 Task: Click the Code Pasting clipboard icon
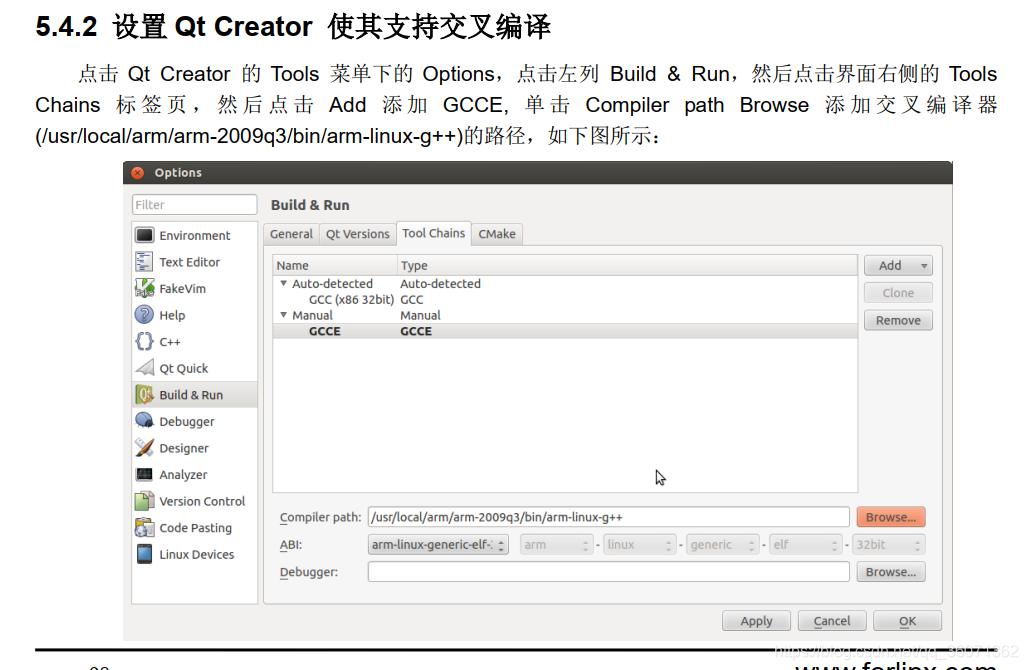pos(144,527)
